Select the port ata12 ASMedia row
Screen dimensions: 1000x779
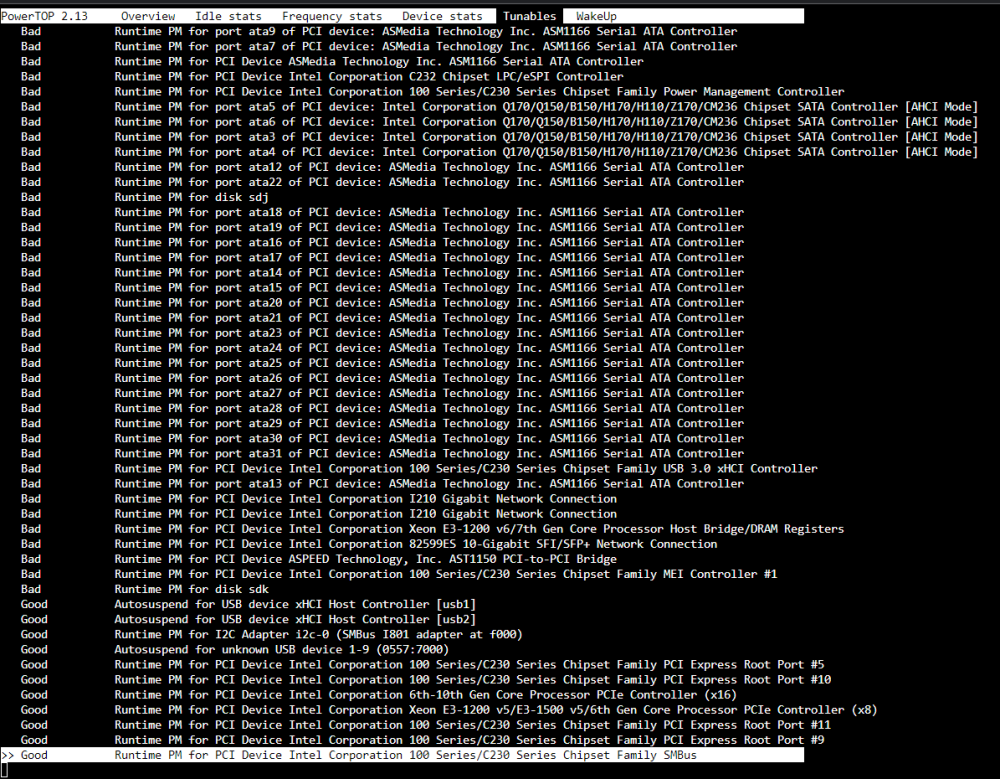coord(382,167)
